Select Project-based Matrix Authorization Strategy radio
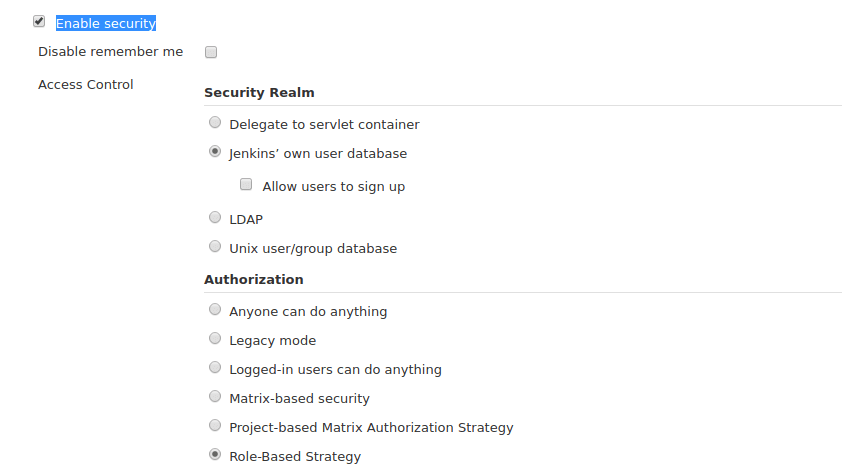 [x=215, y=425]
